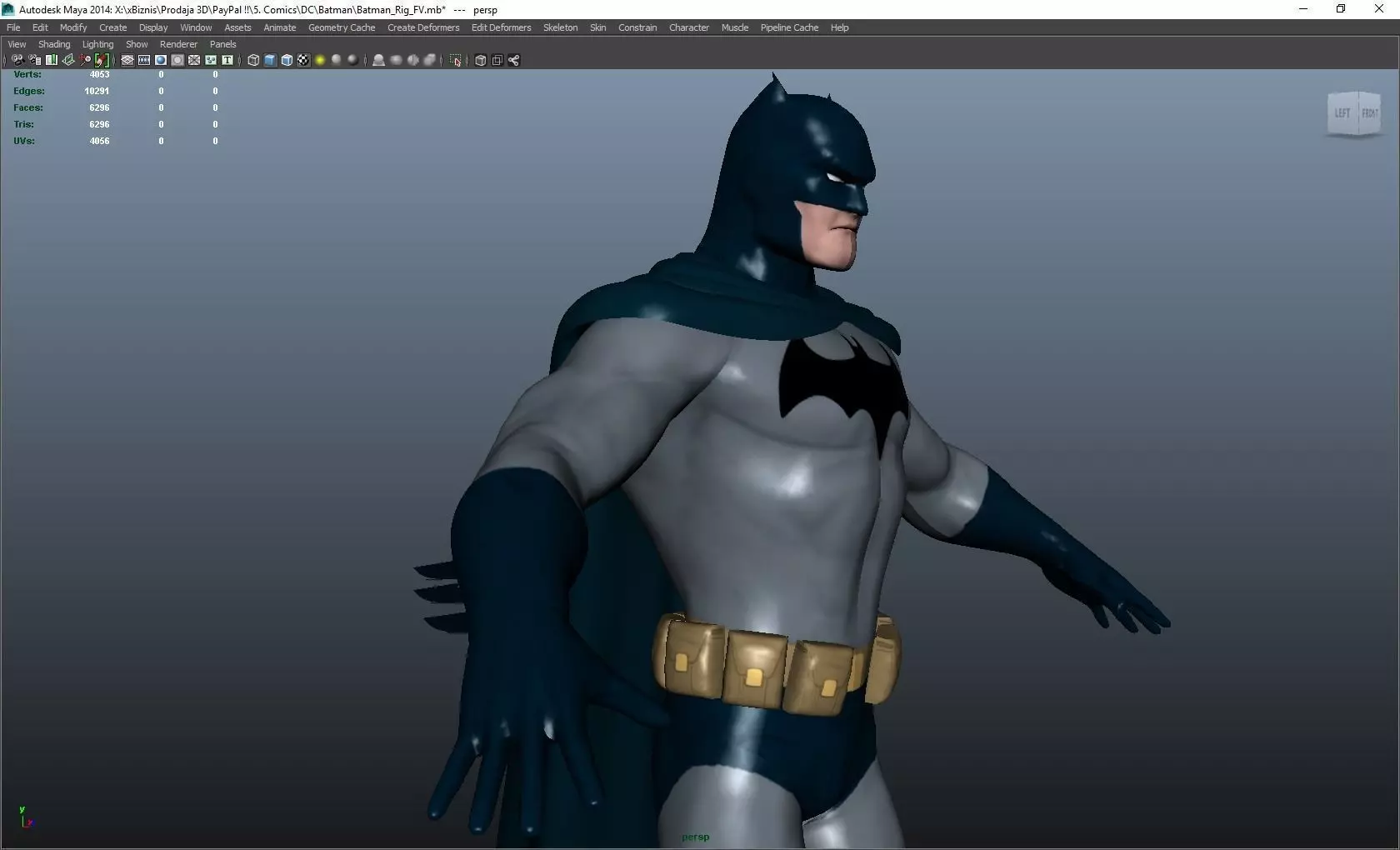Screen dimensions: 1400x850
Task: Click the dark sphere icon right of Shadows
Action: (x=352, y=60)
